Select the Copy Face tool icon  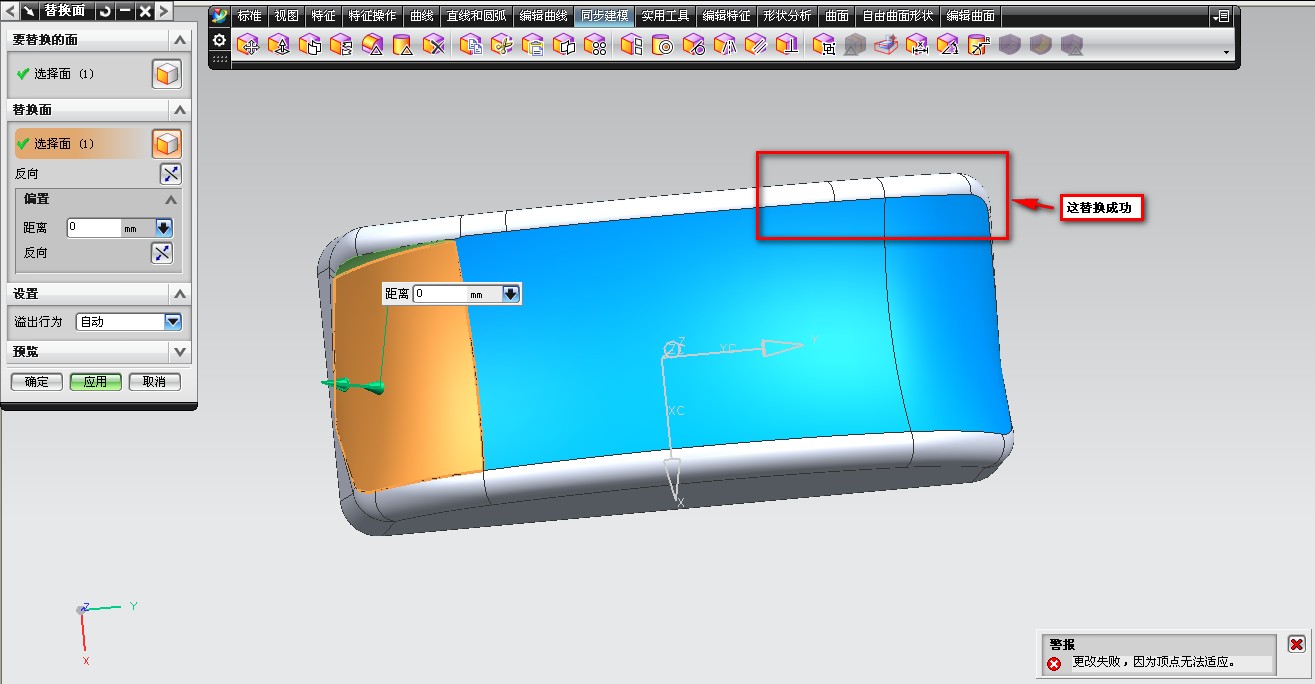470,44
